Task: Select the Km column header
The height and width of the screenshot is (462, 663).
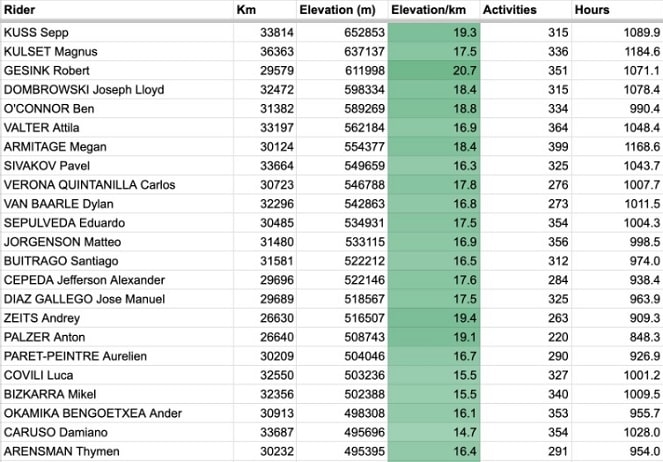Action: (265, 10)
